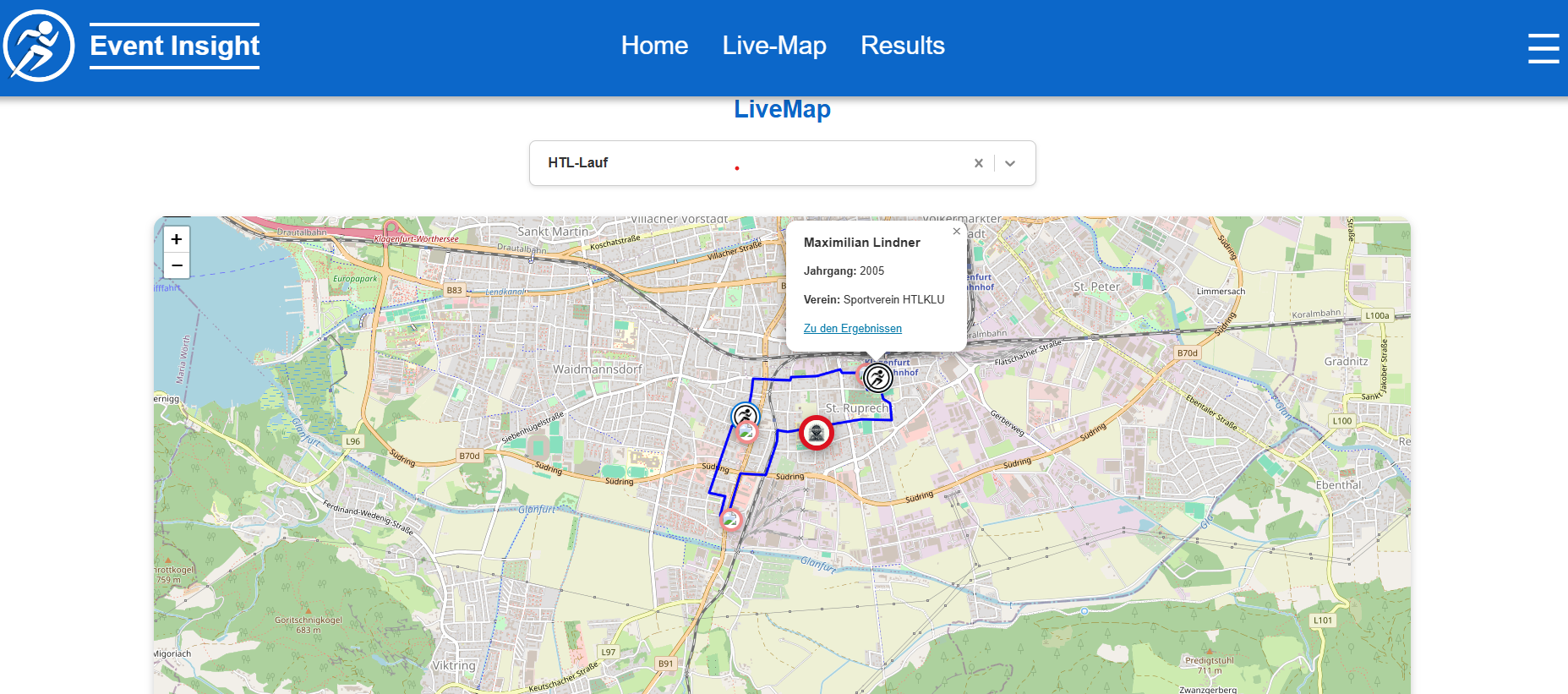
Task: Open the Results page
Action: click(903, 46)
